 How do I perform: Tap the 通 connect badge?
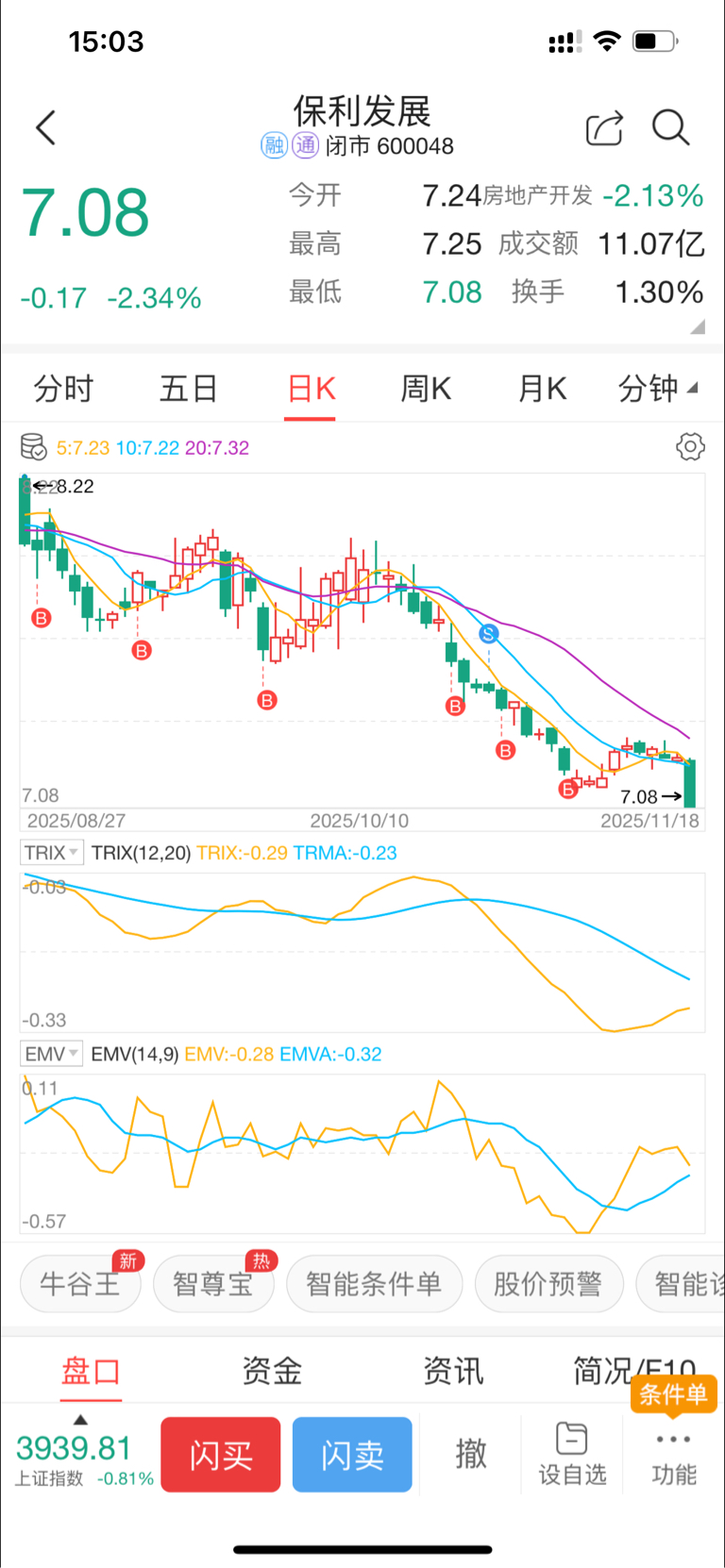coord(305,145)
